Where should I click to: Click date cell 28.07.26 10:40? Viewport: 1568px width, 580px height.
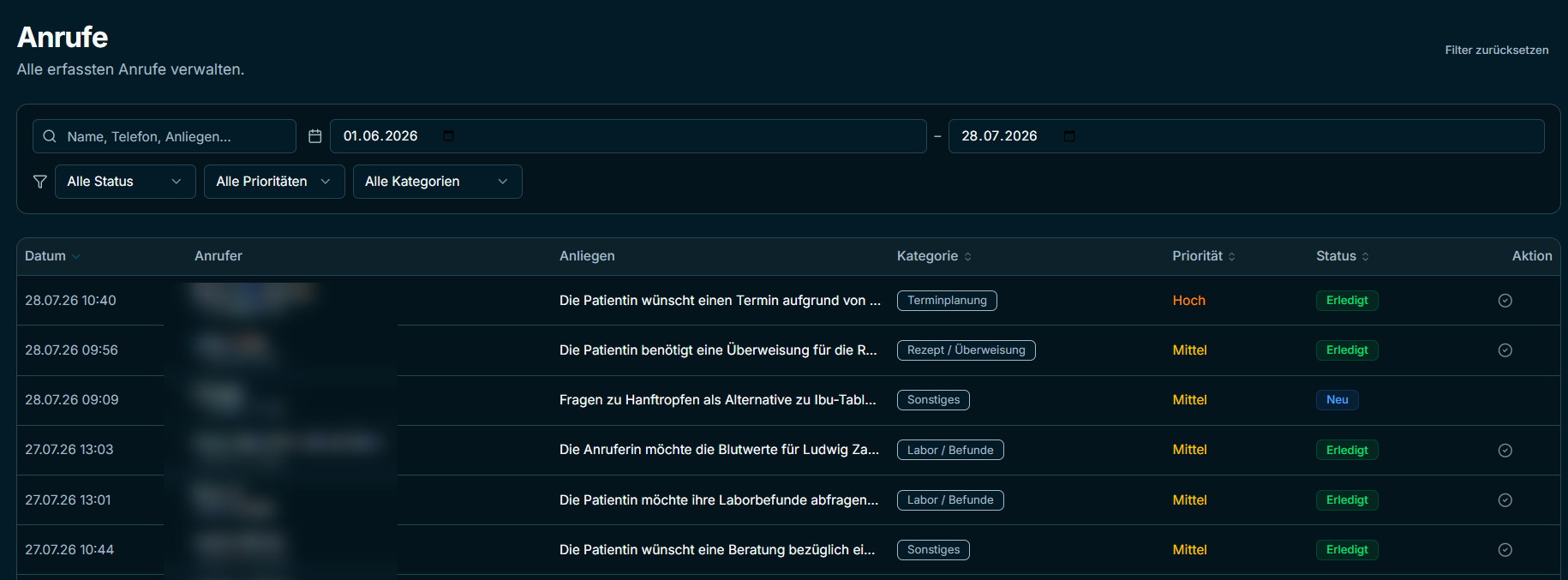coord(70,301)
